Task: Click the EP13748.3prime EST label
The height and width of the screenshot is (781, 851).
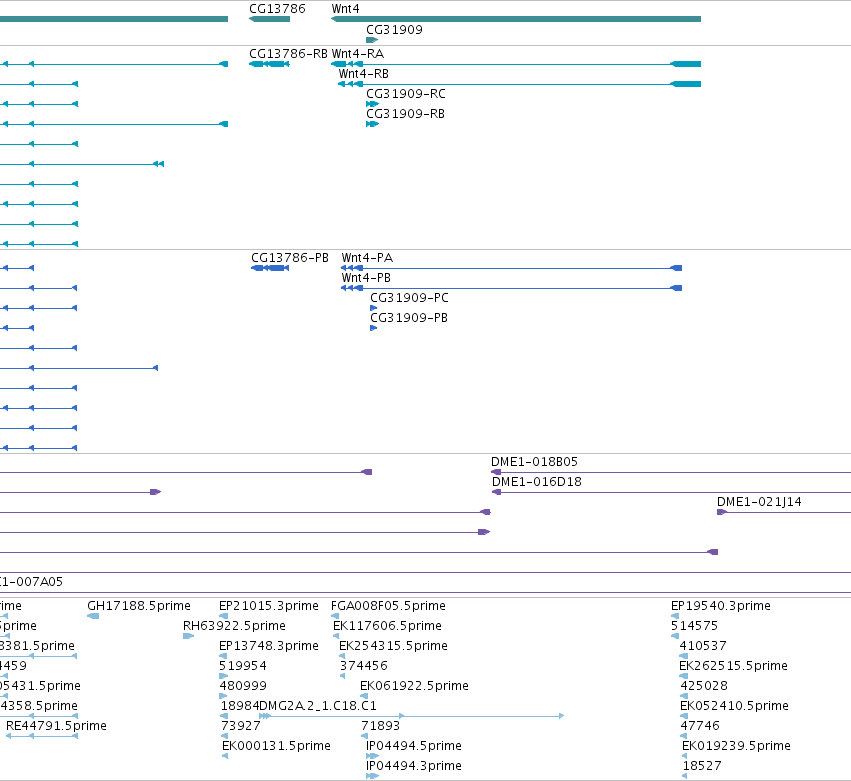Action: tap(269, 646)
